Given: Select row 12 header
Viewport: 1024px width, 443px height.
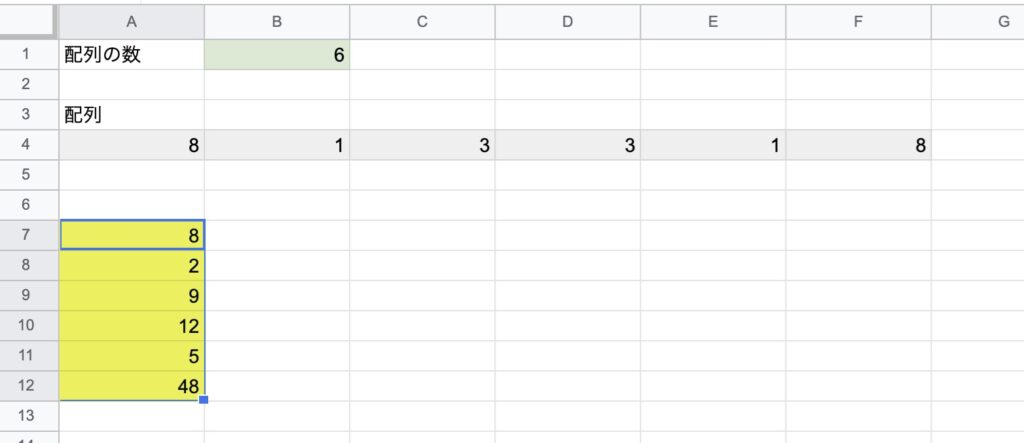Looking at the screenshot, I should click(x=26, y=386).
